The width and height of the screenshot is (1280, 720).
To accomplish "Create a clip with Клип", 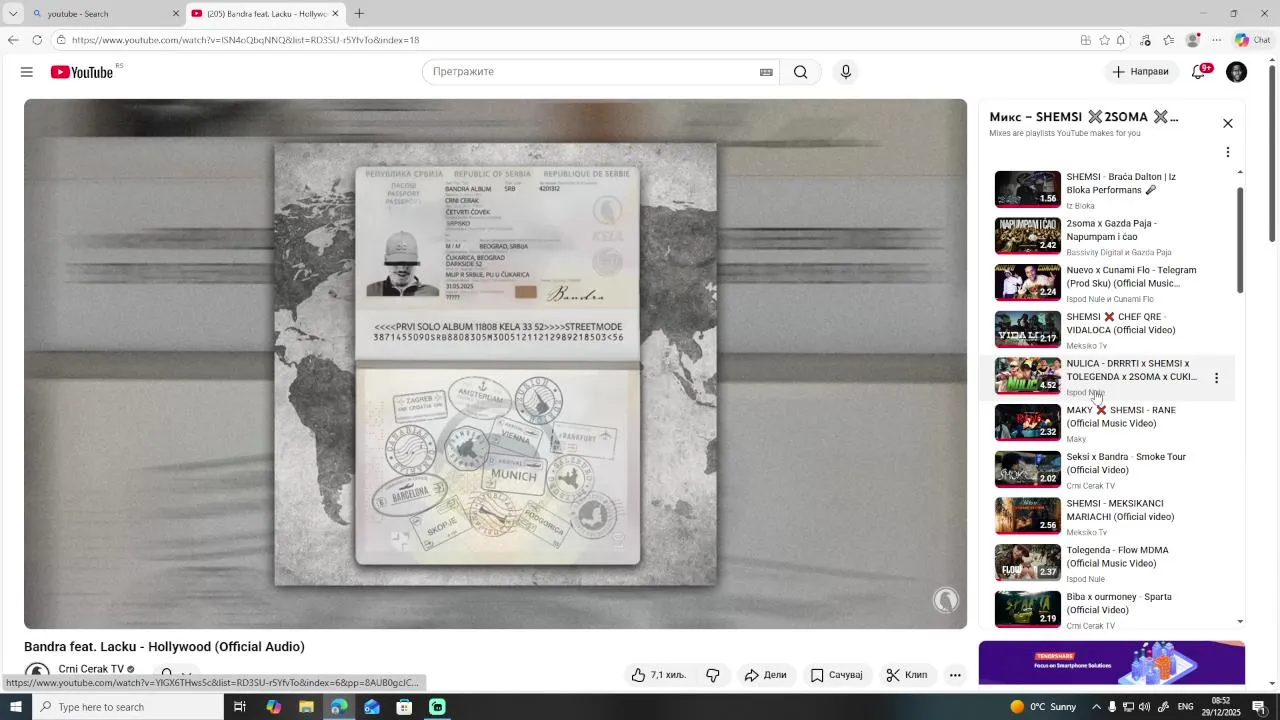I will coord(907,675).
